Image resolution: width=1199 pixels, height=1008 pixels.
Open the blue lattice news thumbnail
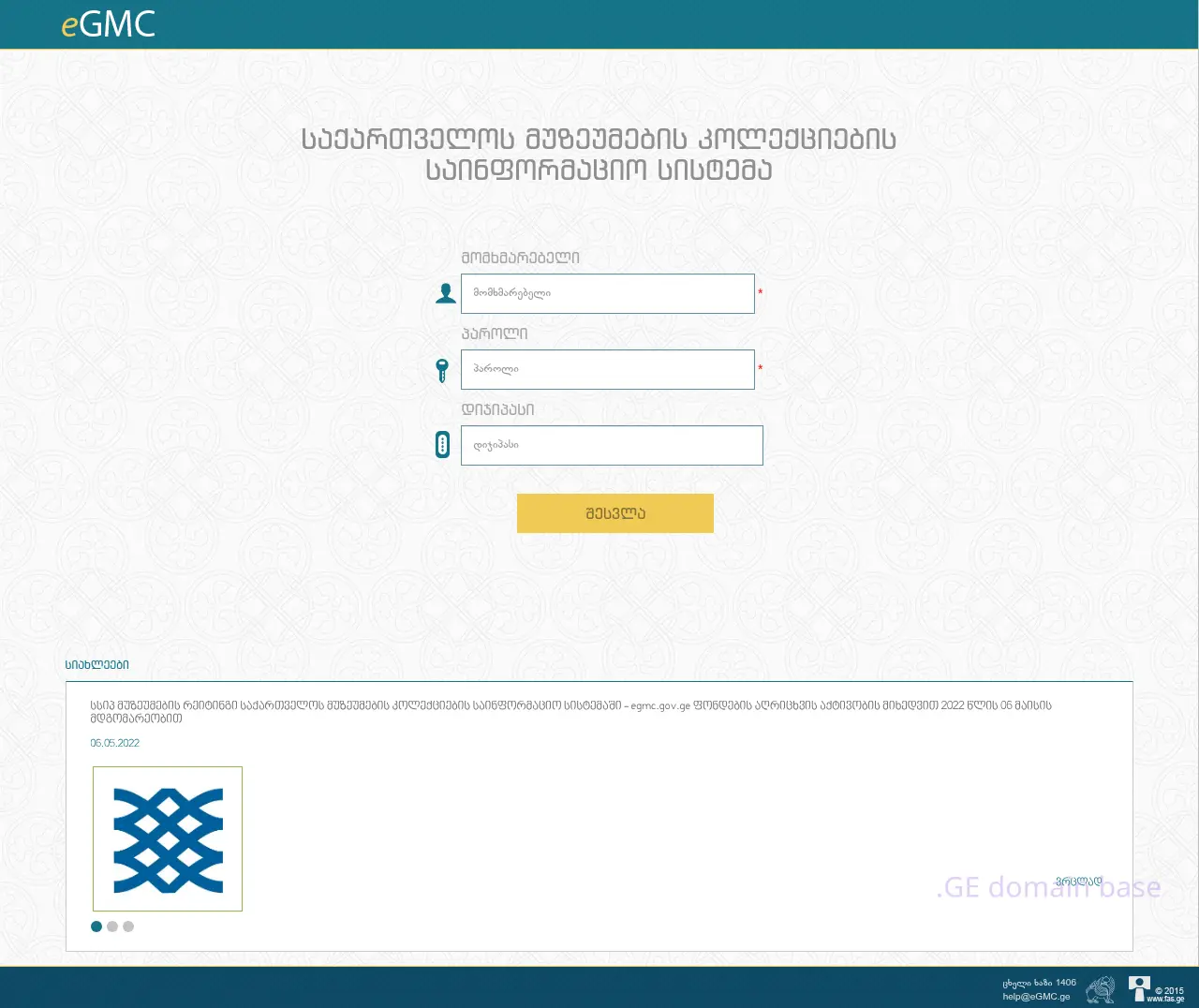click(168, 838)
